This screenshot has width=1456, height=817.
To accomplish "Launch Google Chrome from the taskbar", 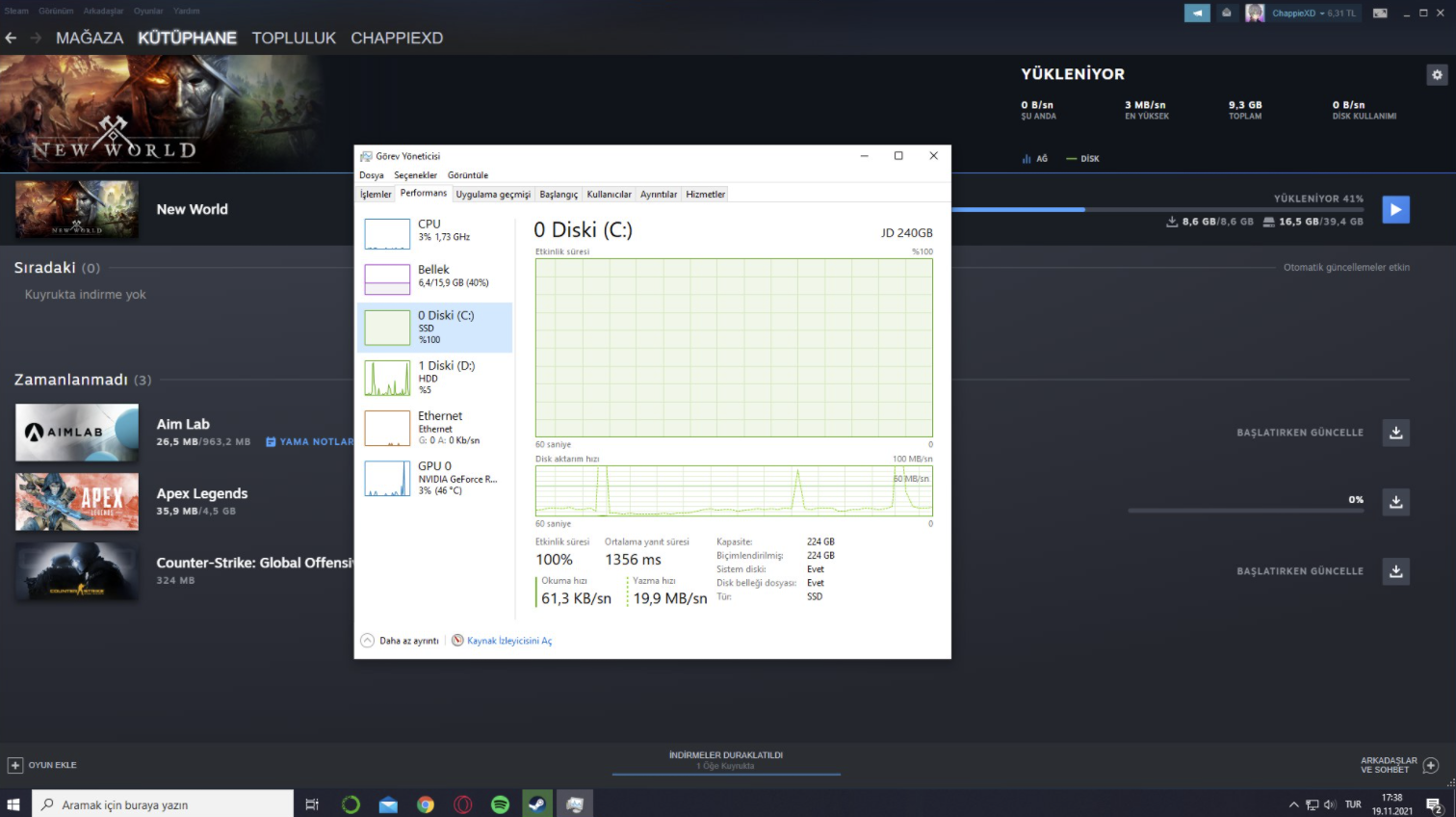I will [426, 804].
